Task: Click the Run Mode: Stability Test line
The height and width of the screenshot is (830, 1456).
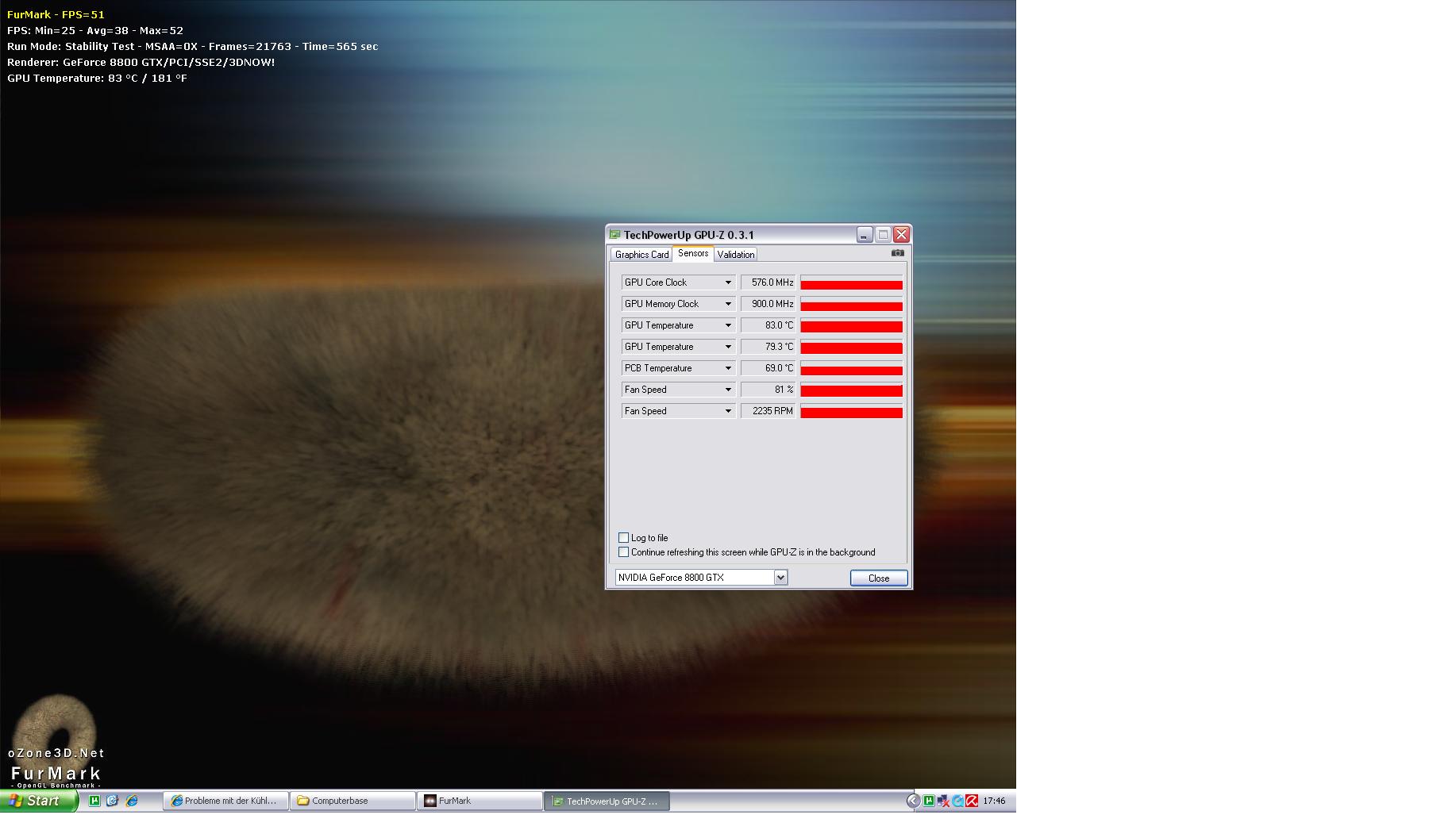Action: coord(192,46)
